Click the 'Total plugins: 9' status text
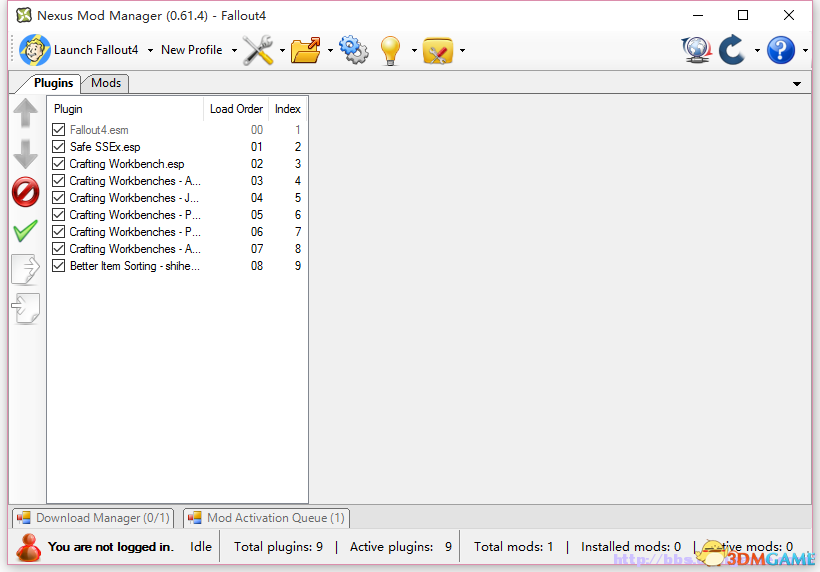This screenshot has width=820, height=572. pos(278,547)
